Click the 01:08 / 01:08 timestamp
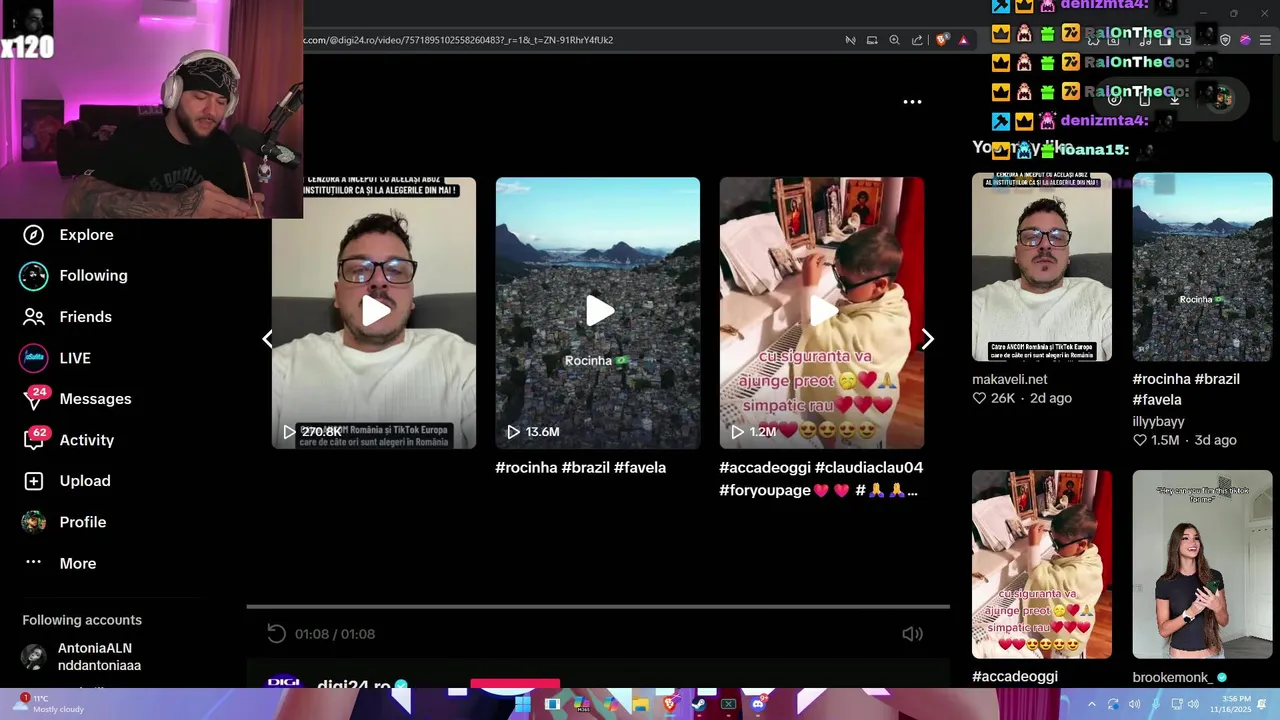The height and width of the screenshot is (720, 1280). [335, 634]
